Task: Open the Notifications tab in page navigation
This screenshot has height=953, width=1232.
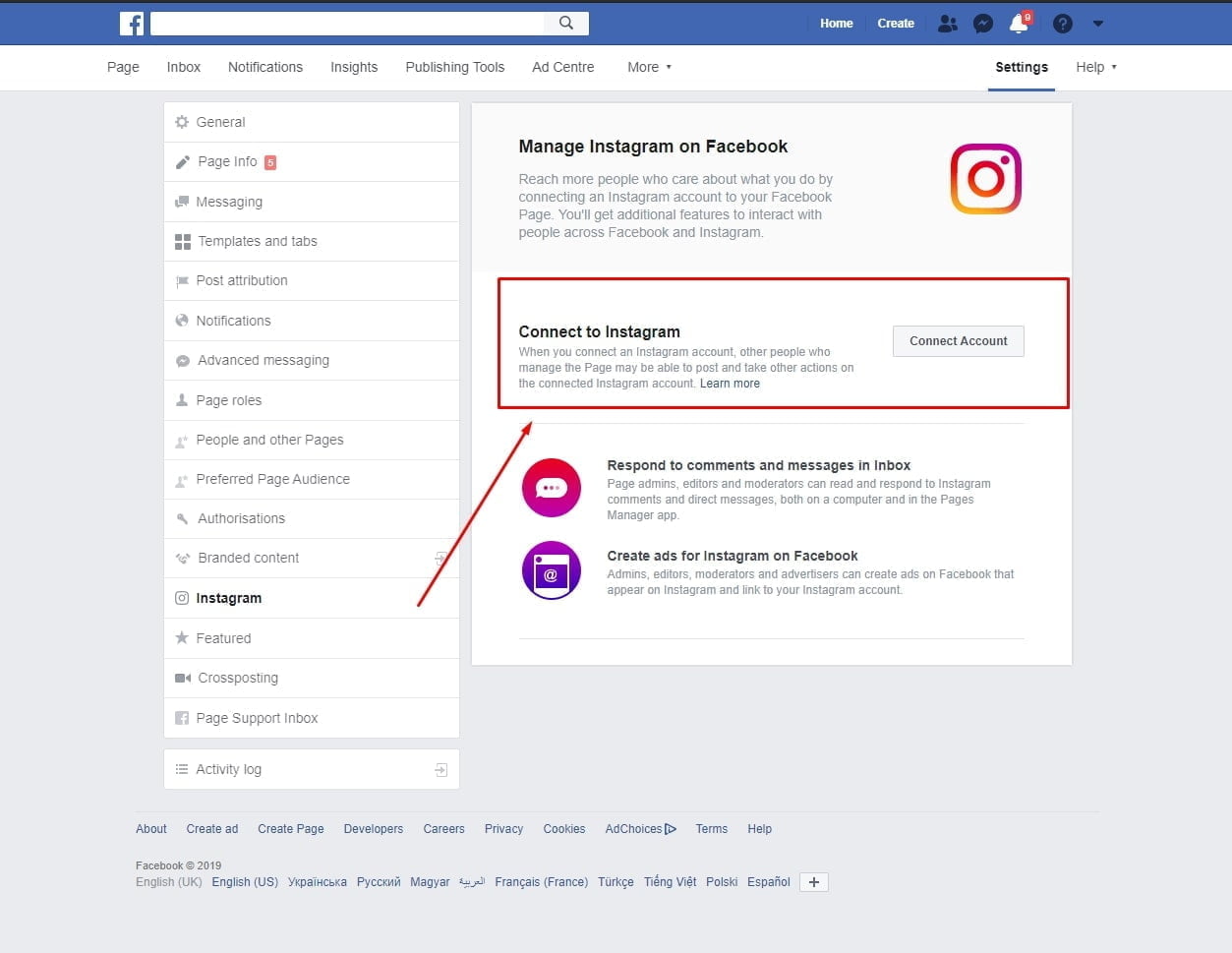Action: [x=265, y=67]
